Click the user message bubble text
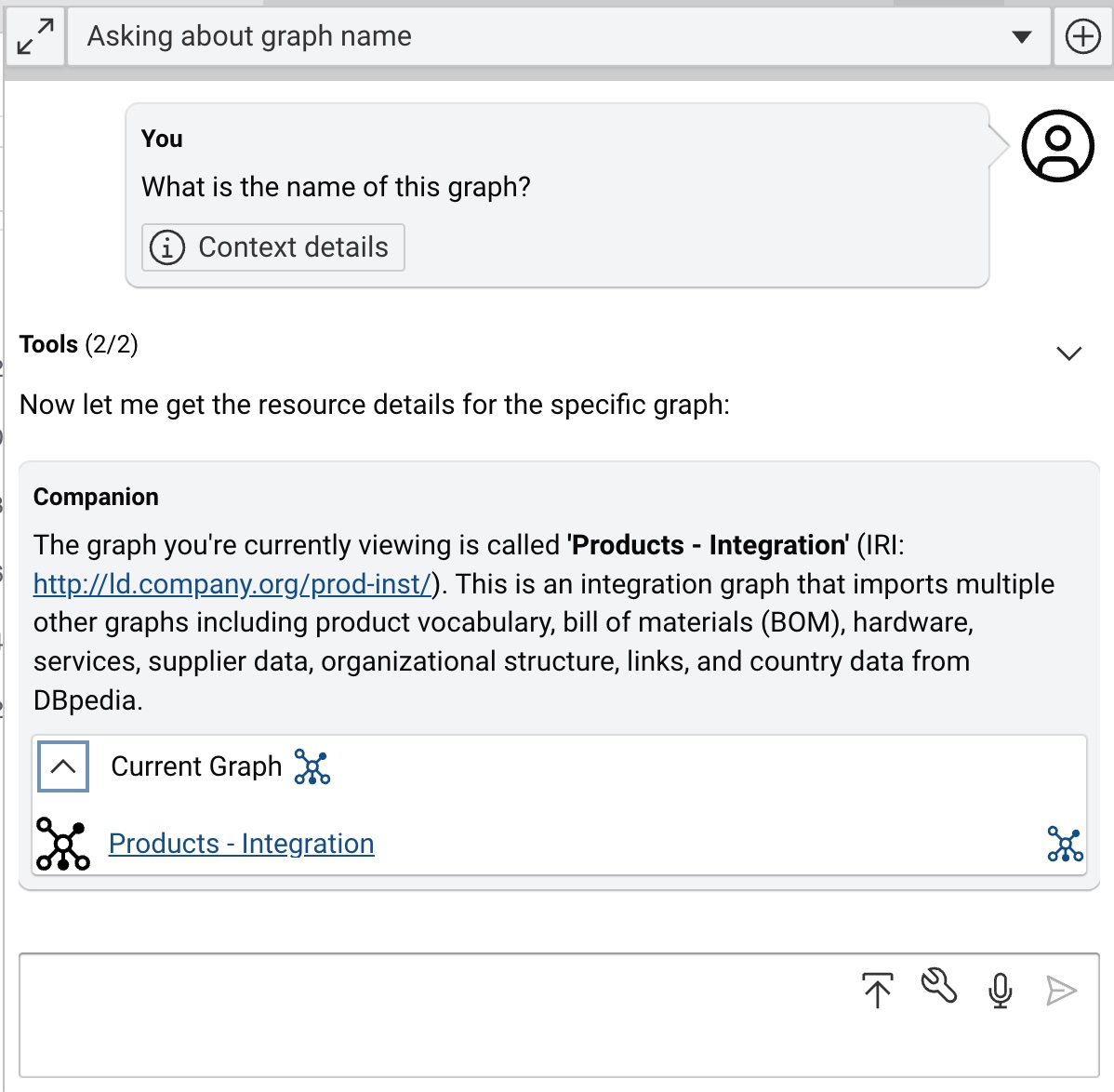The height and width of the screenshot is (1092, 1114). pos(336,187)
